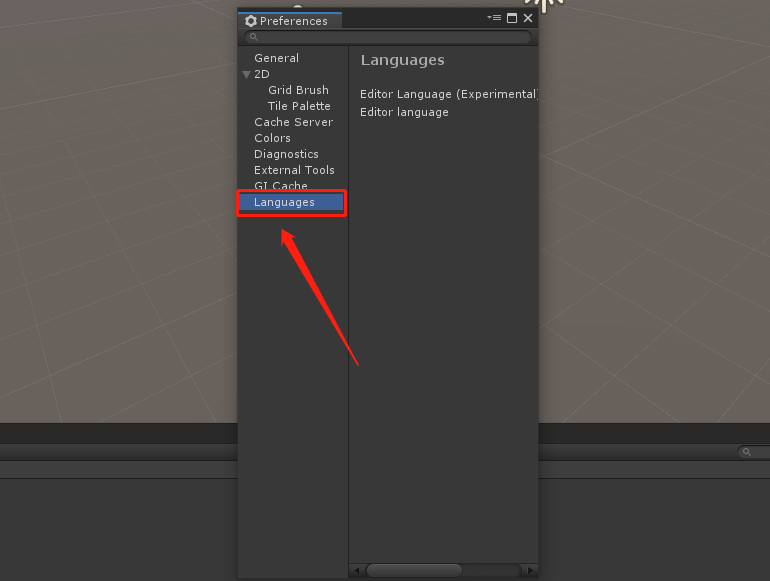Click the Editor language setting label
This screenshot has width=770, height=581.
404,112
